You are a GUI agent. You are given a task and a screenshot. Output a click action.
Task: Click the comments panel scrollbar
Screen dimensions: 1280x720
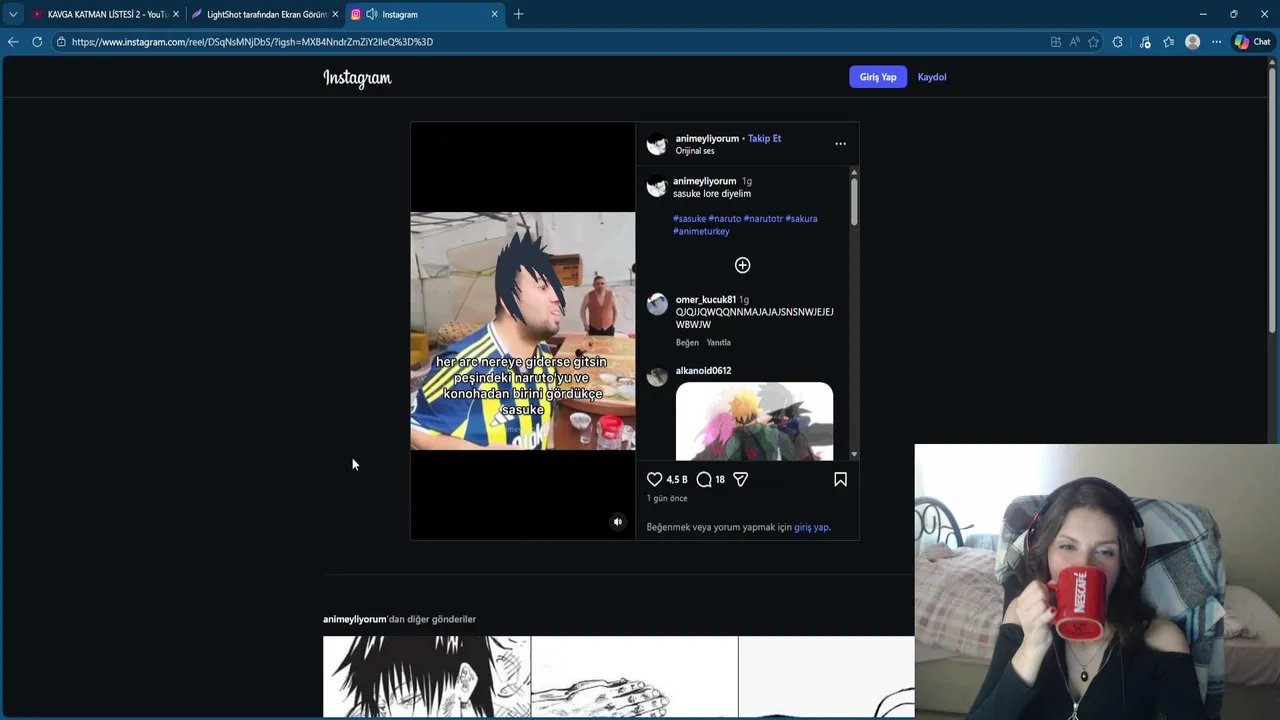(854, 200)
